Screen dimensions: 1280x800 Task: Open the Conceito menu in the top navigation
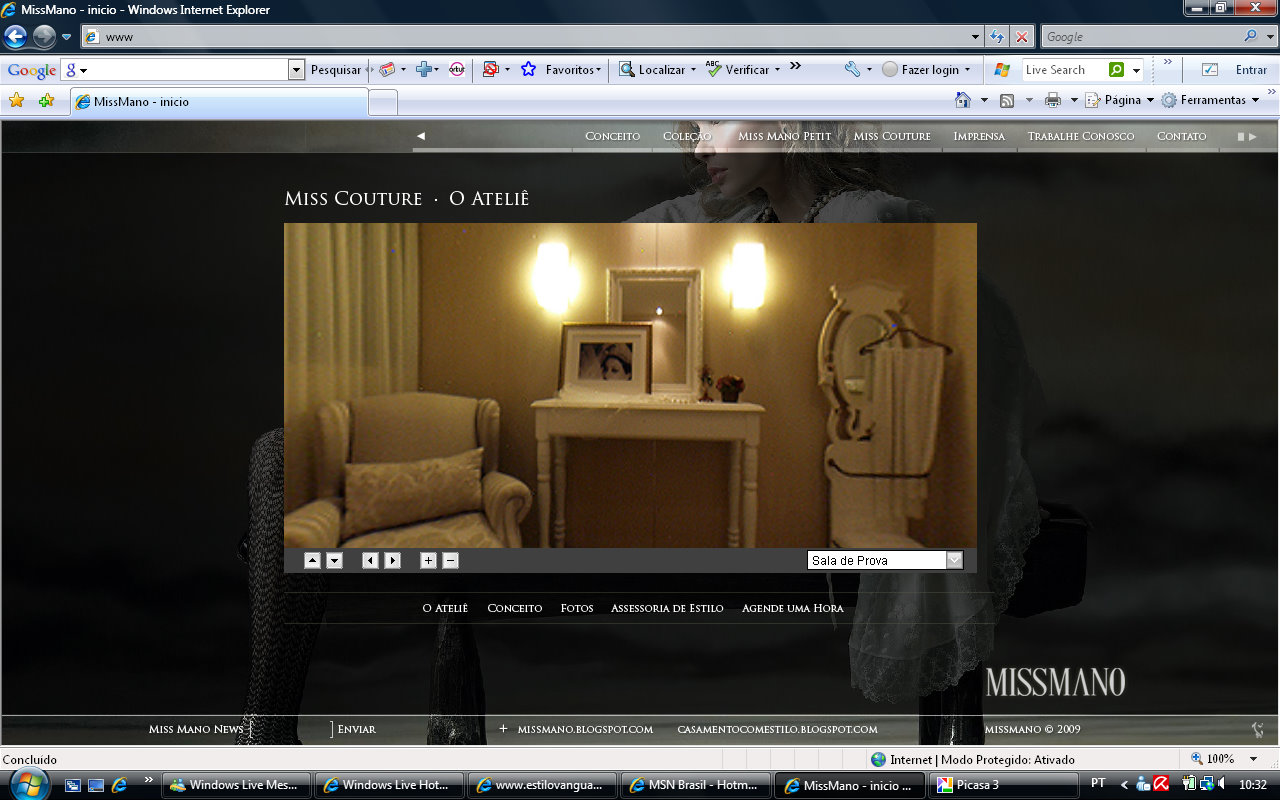tap(612, 136)
